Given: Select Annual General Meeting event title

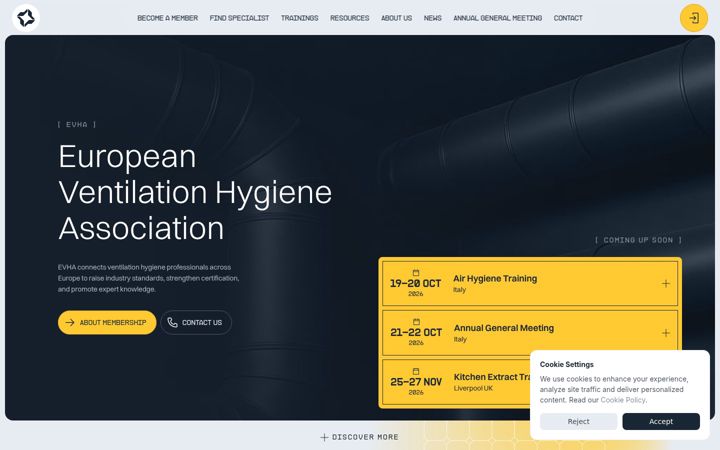Looking at the screenshot, I should (x=504, y=328).
